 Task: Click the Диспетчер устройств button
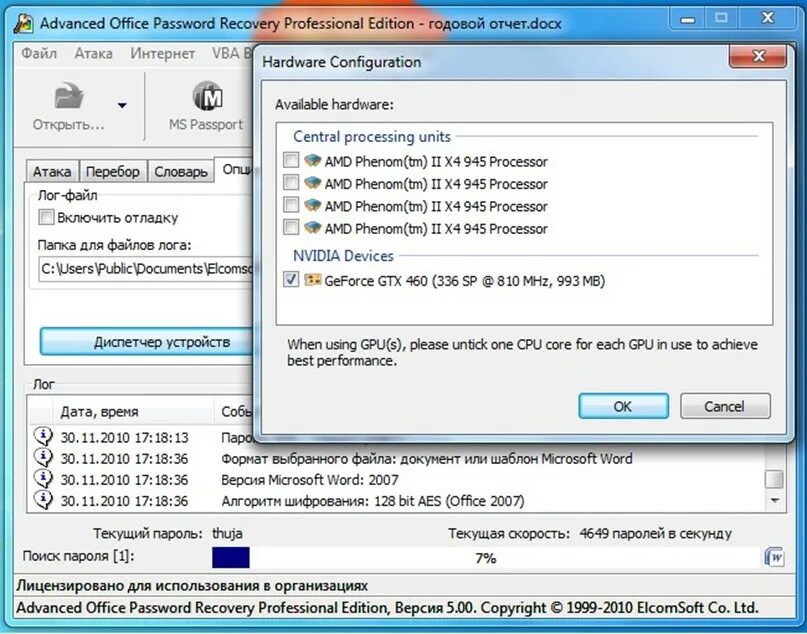point(147,342)
